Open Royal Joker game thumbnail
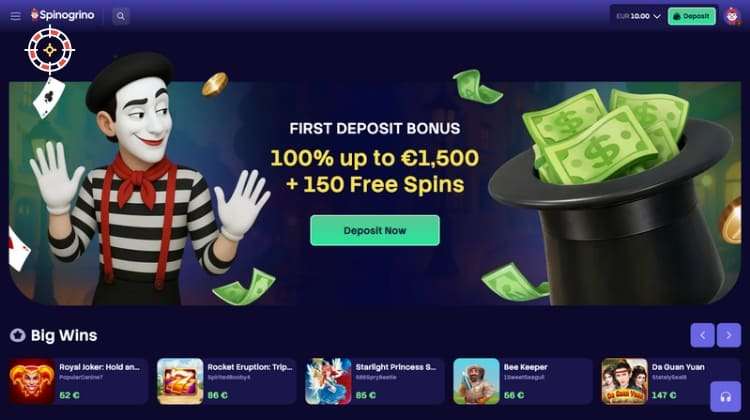This screenshot has width=750, height=420. point(32,381)
